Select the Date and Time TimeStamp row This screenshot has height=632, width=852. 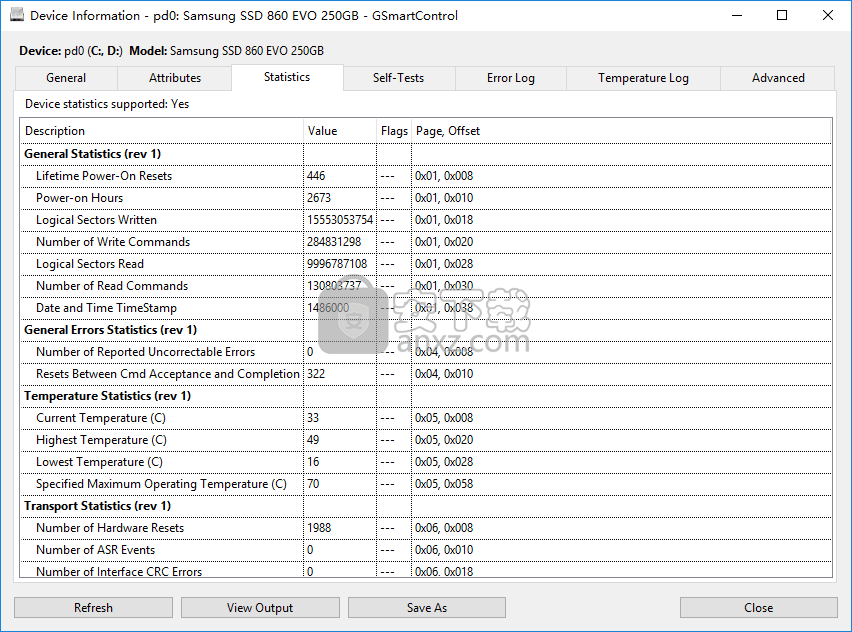[x=426, y=308]
